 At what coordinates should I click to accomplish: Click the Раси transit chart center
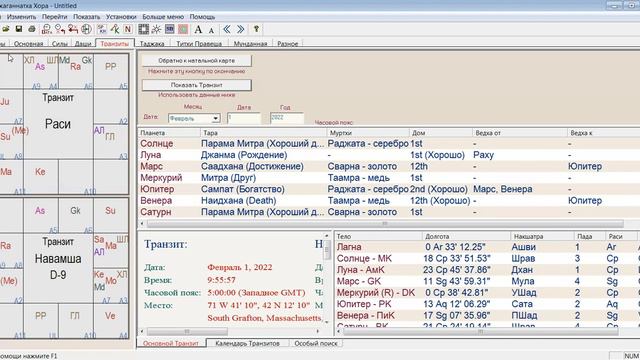(58, 124)
